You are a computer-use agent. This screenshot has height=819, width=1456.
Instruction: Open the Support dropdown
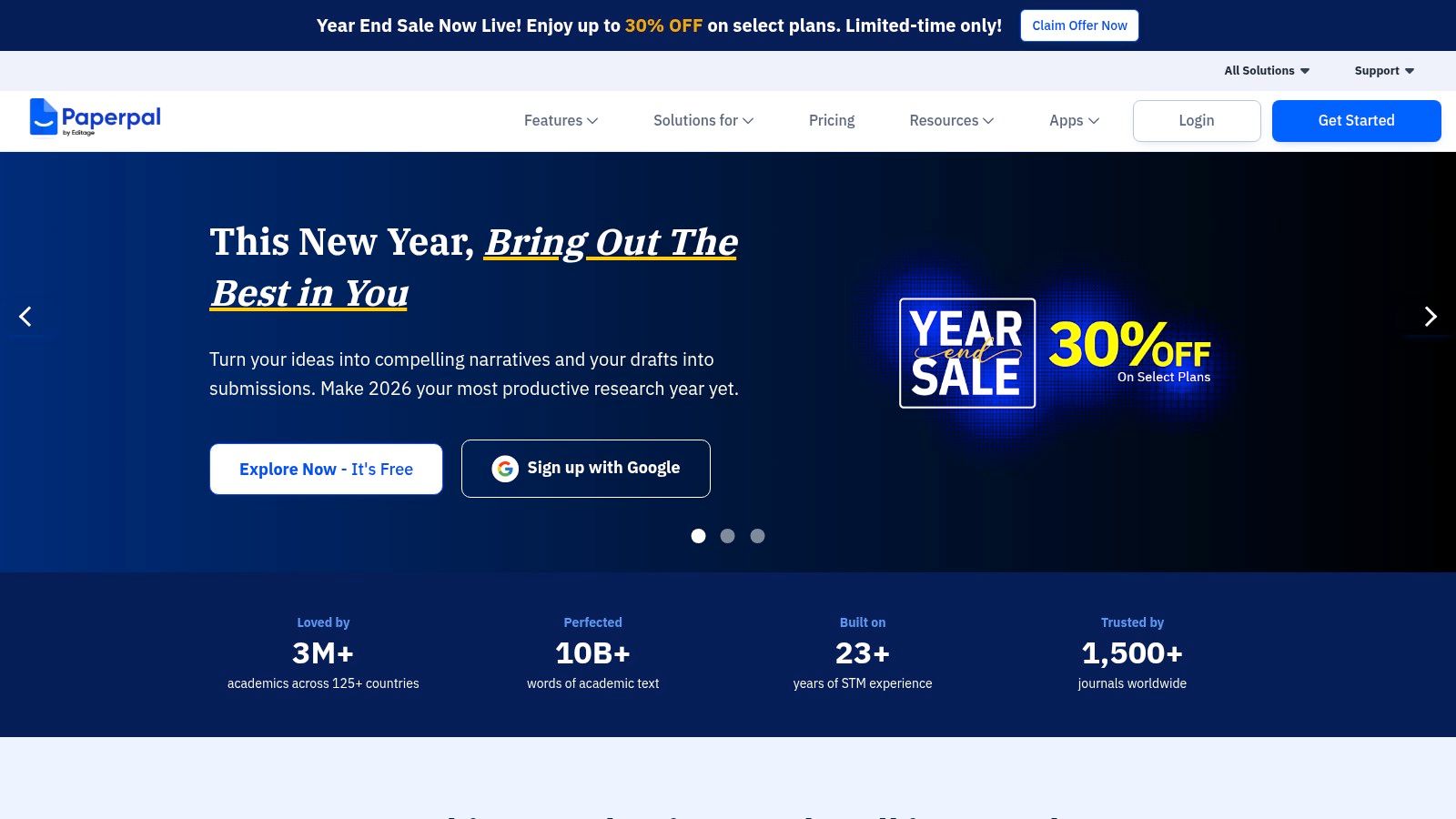pos(1384,71)
